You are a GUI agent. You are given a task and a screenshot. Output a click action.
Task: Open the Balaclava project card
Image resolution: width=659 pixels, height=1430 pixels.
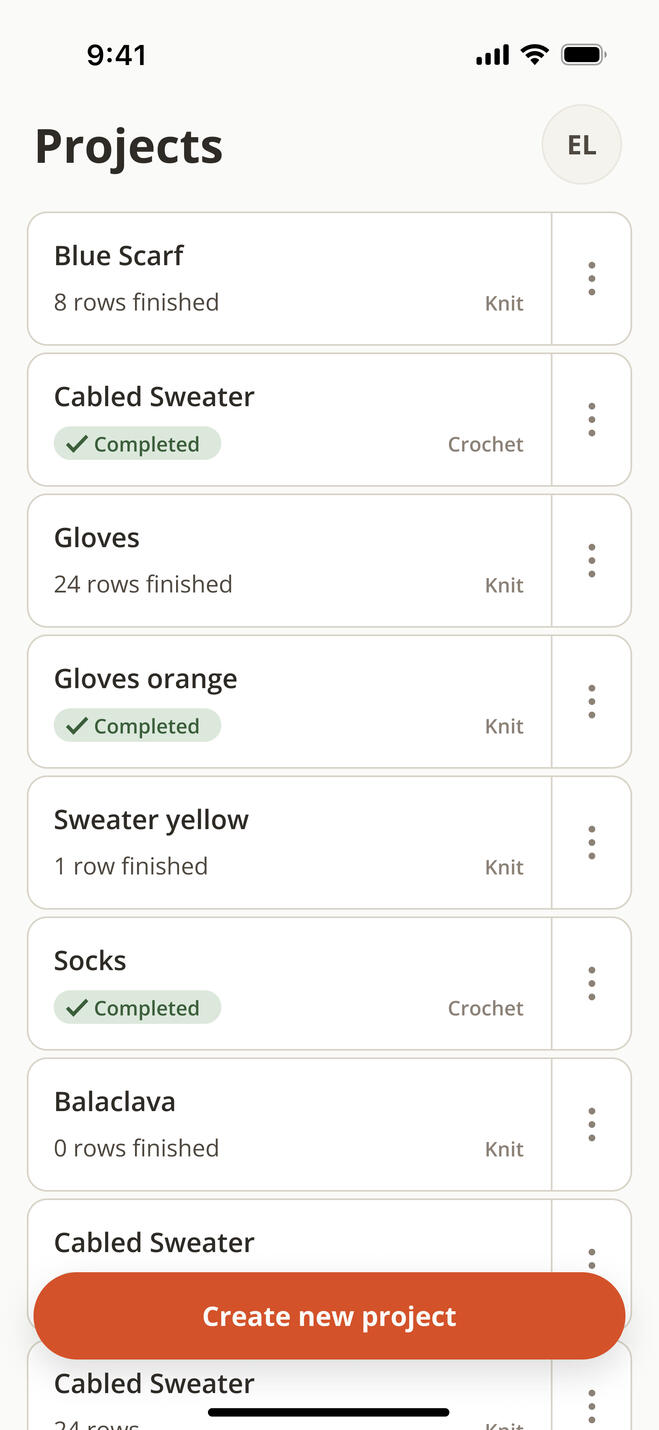click(290, 1125)
